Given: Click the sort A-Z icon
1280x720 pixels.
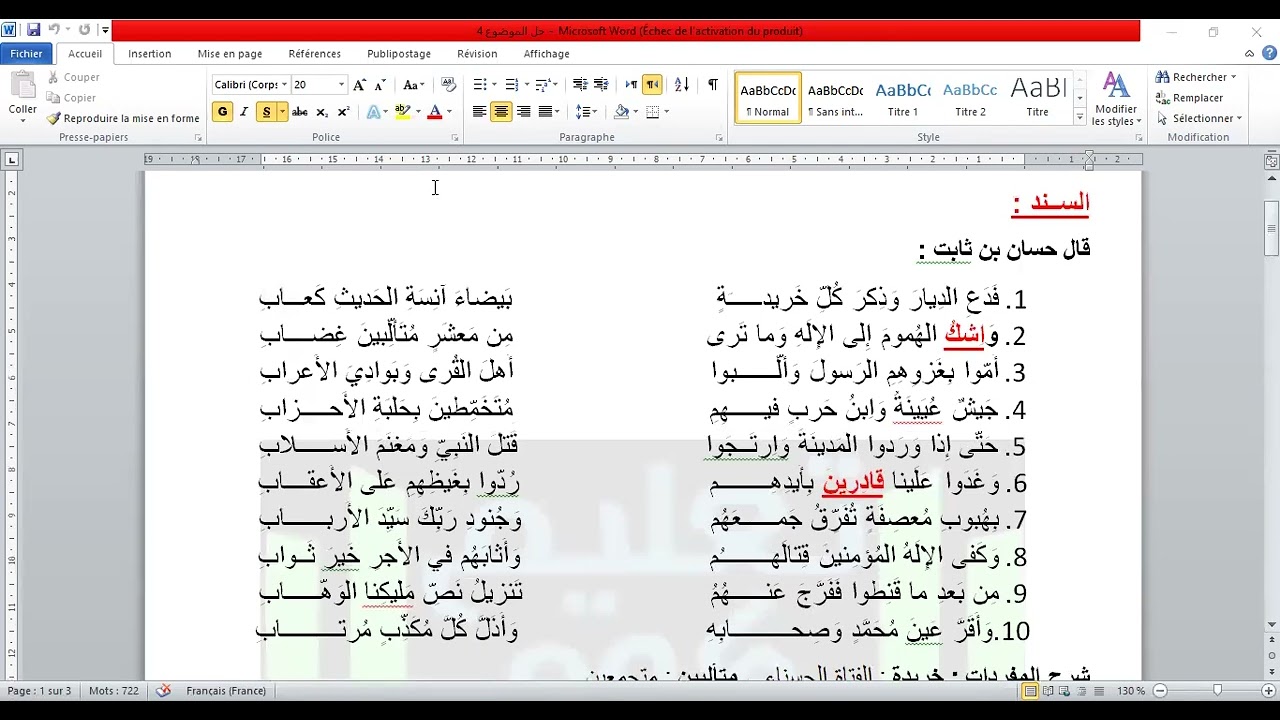Looking at the screenshot, I should point(682,85).
